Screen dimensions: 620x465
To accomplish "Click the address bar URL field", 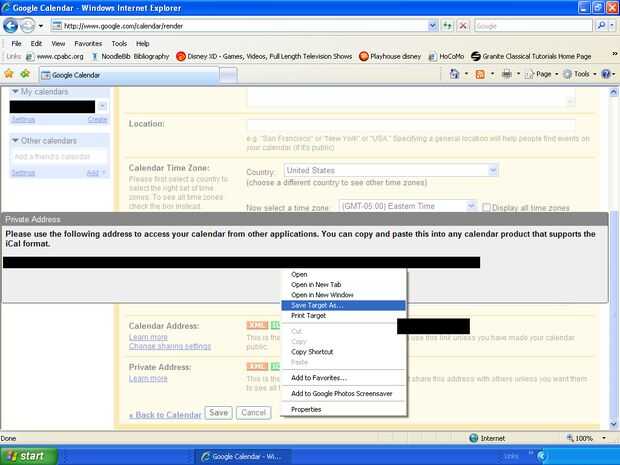I will [x=239, y=26].
